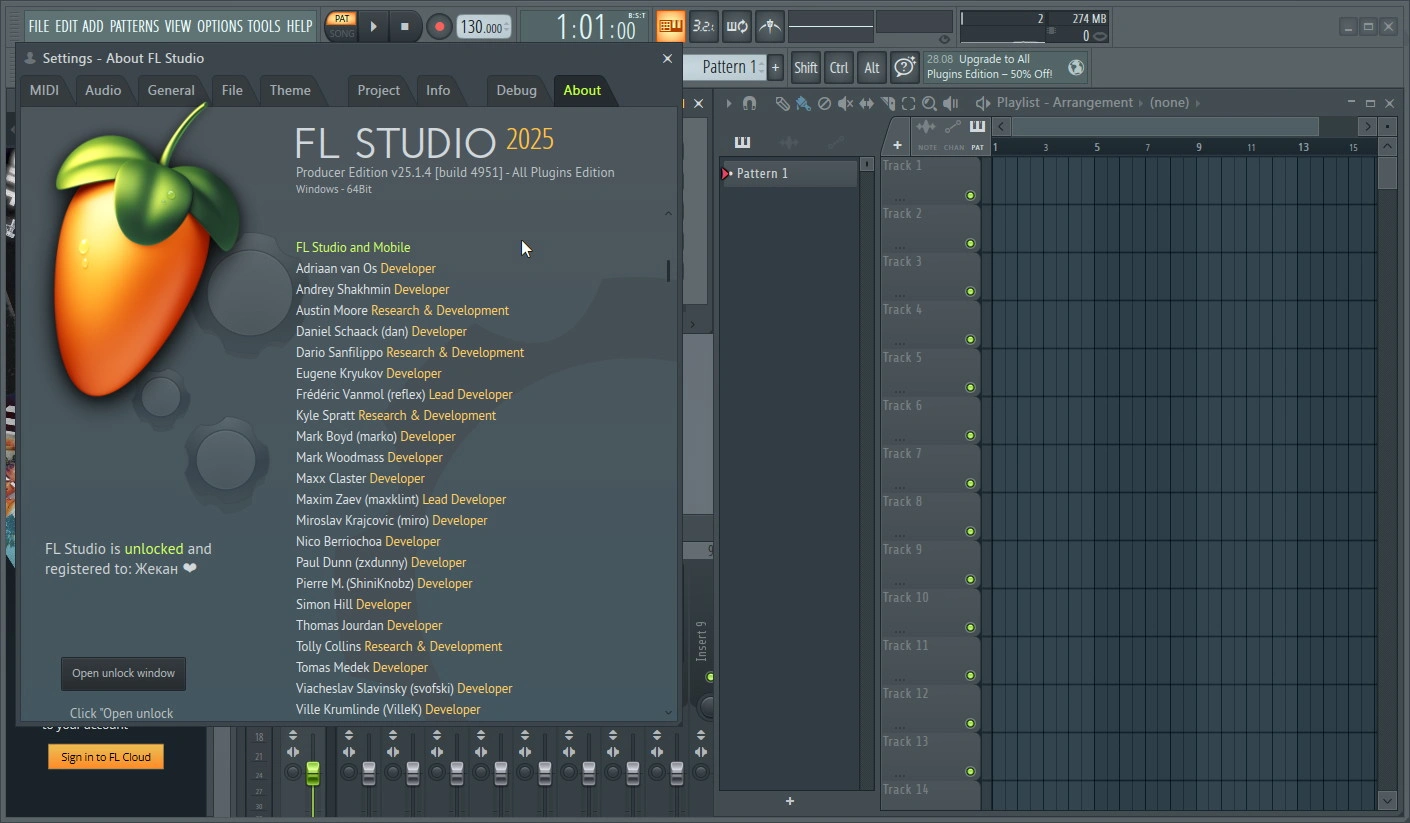
Task: Stop playback with the Stop button
Action: point(404,27)
